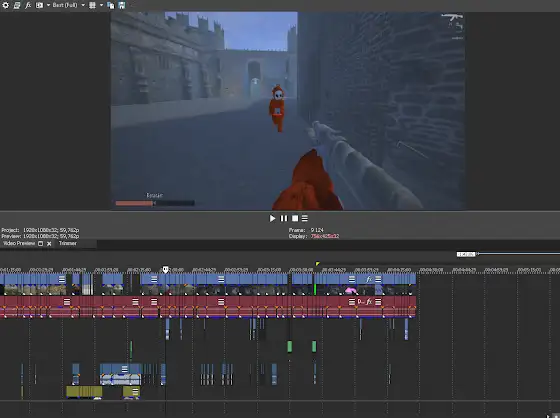Screen dimensions: 560x418
Task: Open the hamburger menu beside Stop
Action: tap(305, 218)
